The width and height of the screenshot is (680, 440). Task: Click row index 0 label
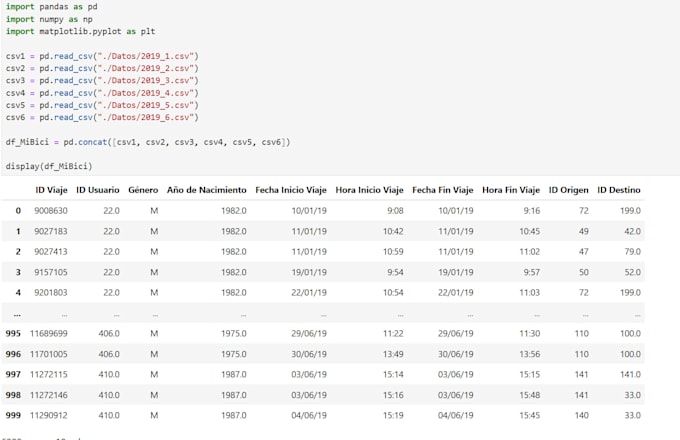18,211
